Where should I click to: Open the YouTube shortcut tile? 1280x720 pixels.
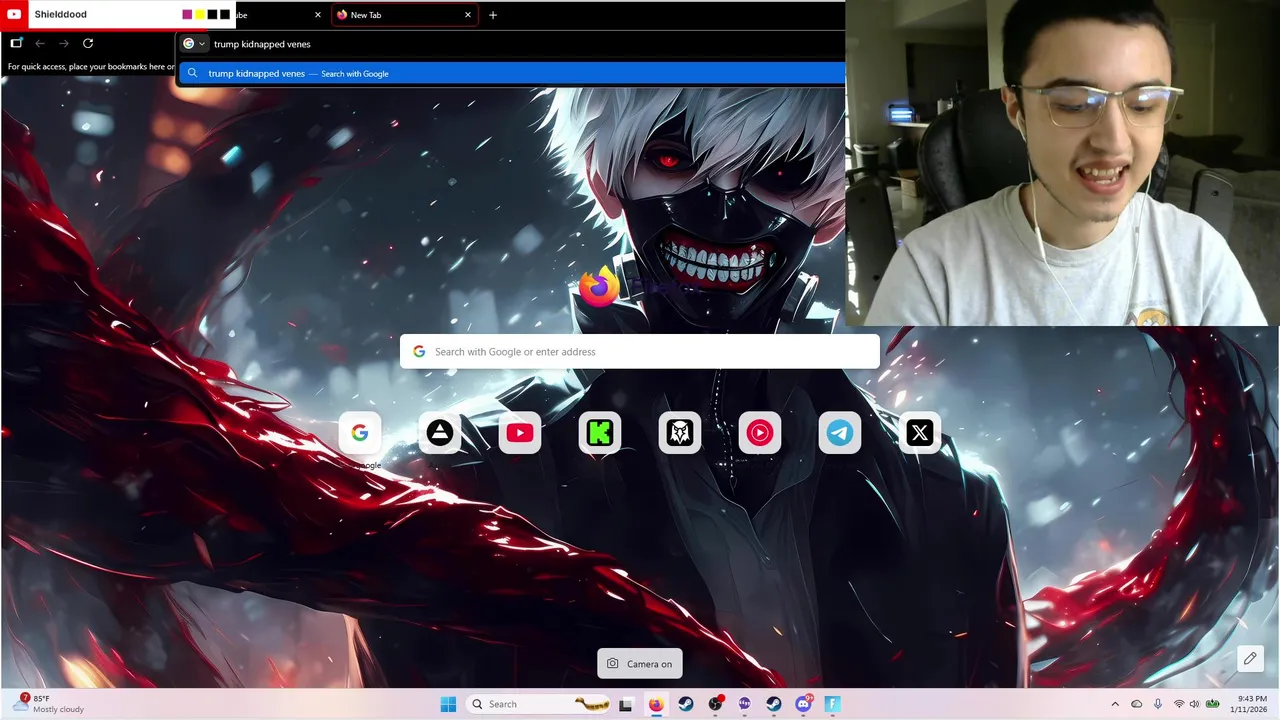pos(520,433)
